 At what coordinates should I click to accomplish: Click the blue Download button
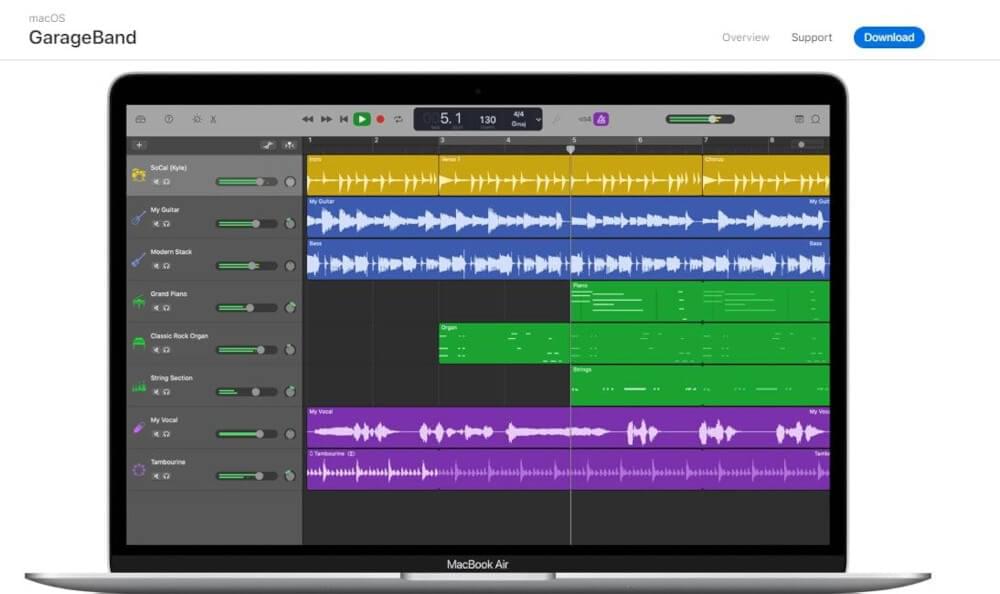pyautogui.click(x=889, y=37)
